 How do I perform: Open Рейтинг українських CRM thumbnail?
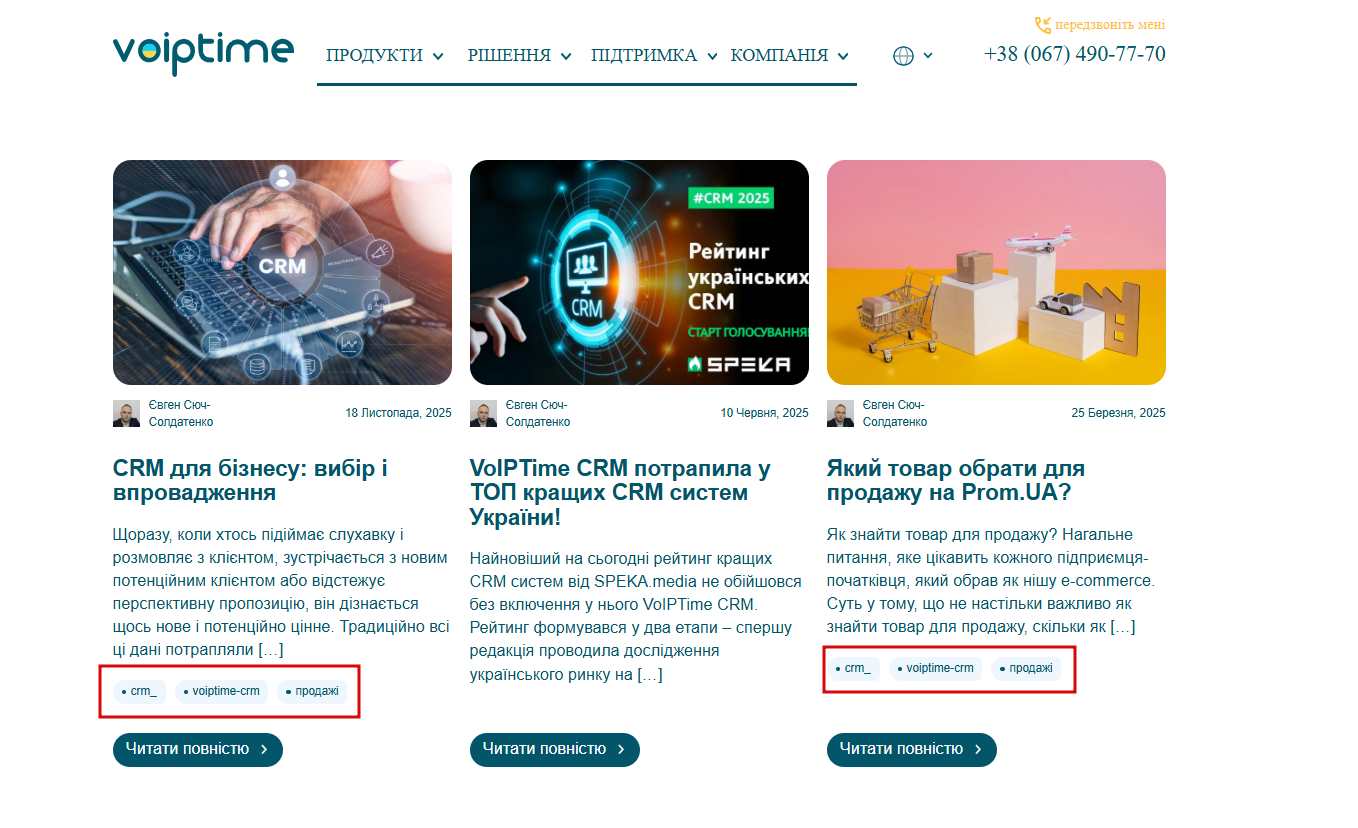(639, 272)
